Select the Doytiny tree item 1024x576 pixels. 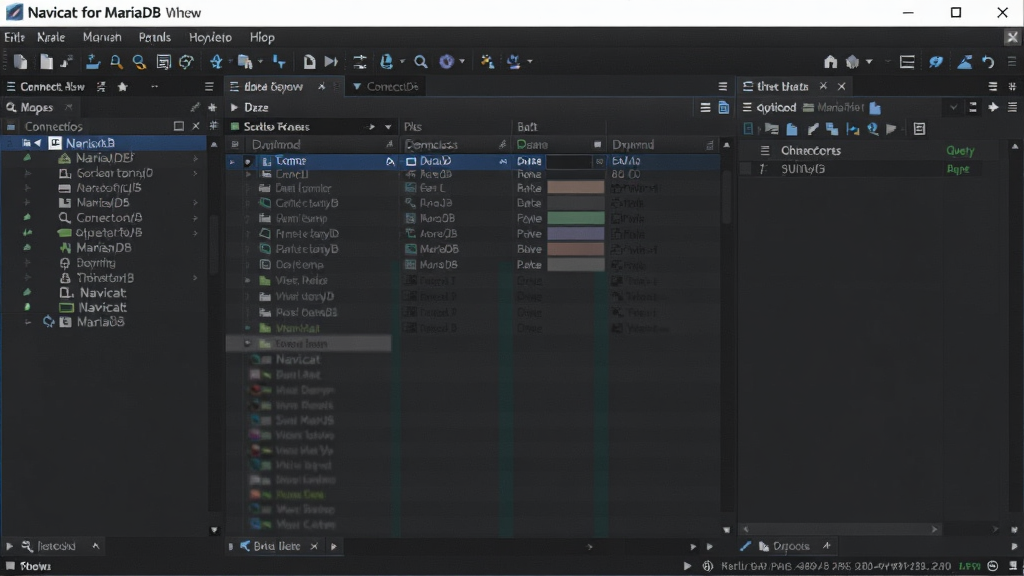click(x=95, y=263)
